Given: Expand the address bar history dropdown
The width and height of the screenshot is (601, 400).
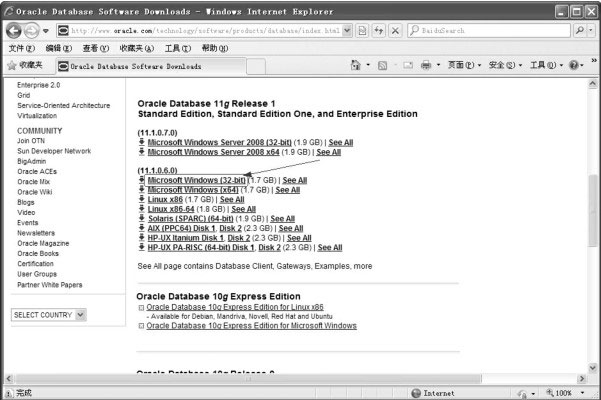Looking at the screenshot, I should point(347,30).
